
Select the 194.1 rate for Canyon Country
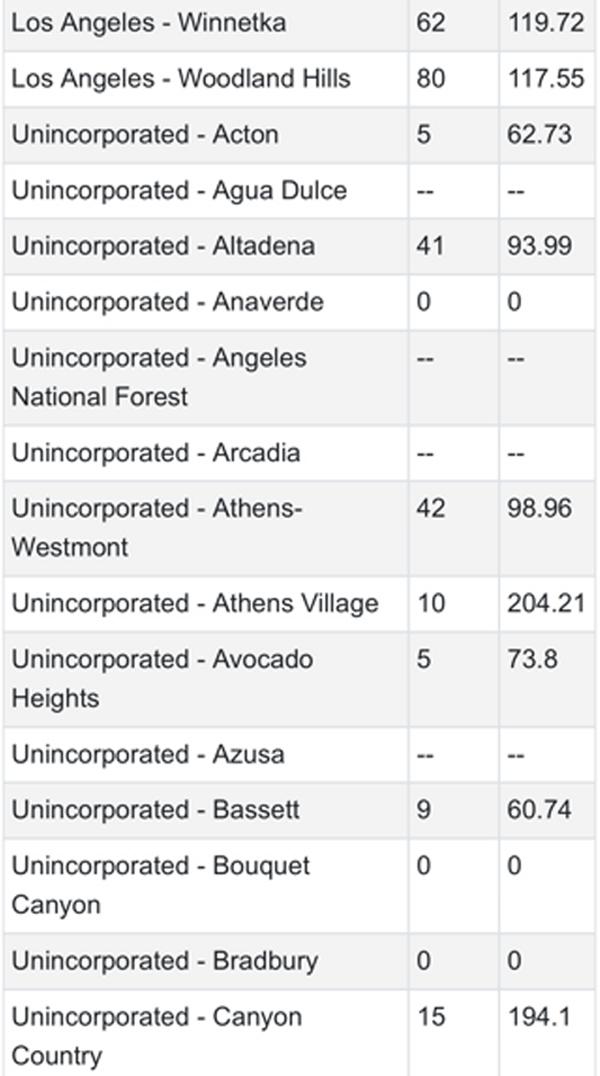pos(539,1016)
